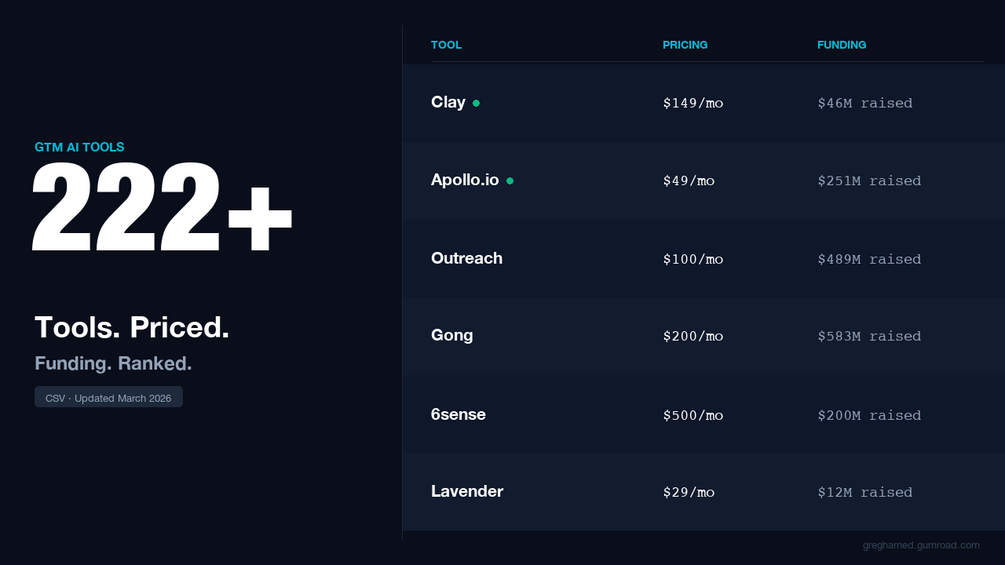The image size is (1005, 565).
Task: Click the $500/mo price for 6sense
Action: pyautogui.click(x=693, y=415)
